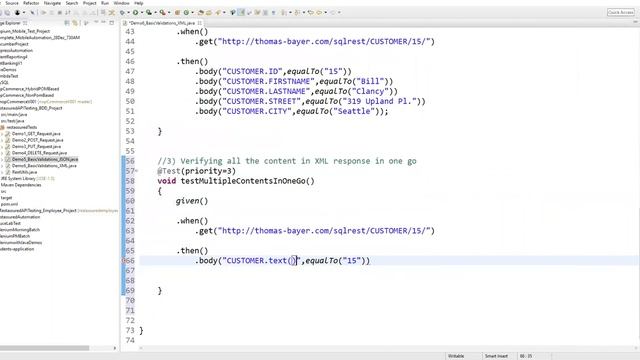Click Writable in the status bar
The width and height of the screenshot is (640, 360).
pos(456,356)
